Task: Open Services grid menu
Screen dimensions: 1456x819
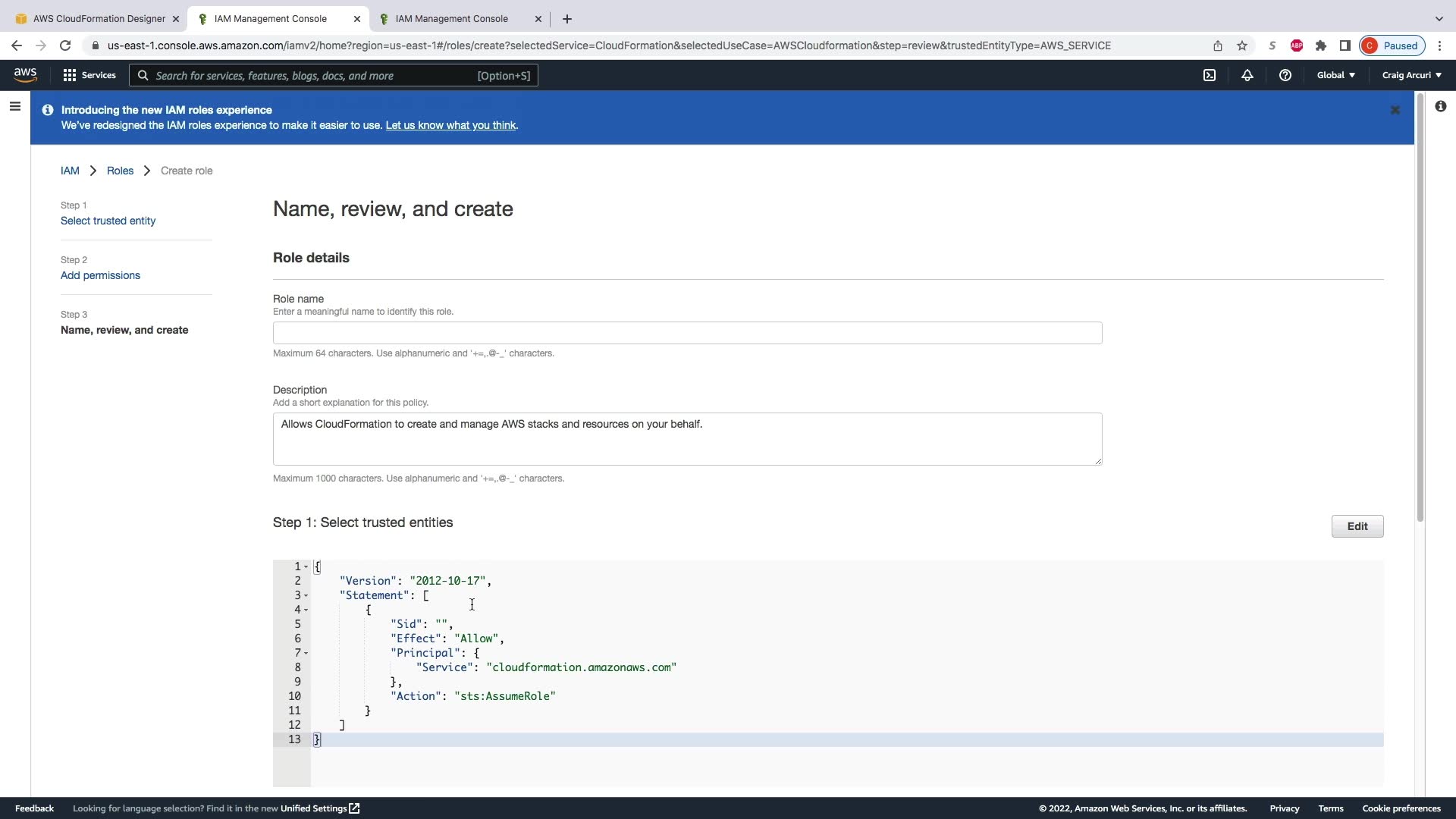Action: (x=89, y=75)
